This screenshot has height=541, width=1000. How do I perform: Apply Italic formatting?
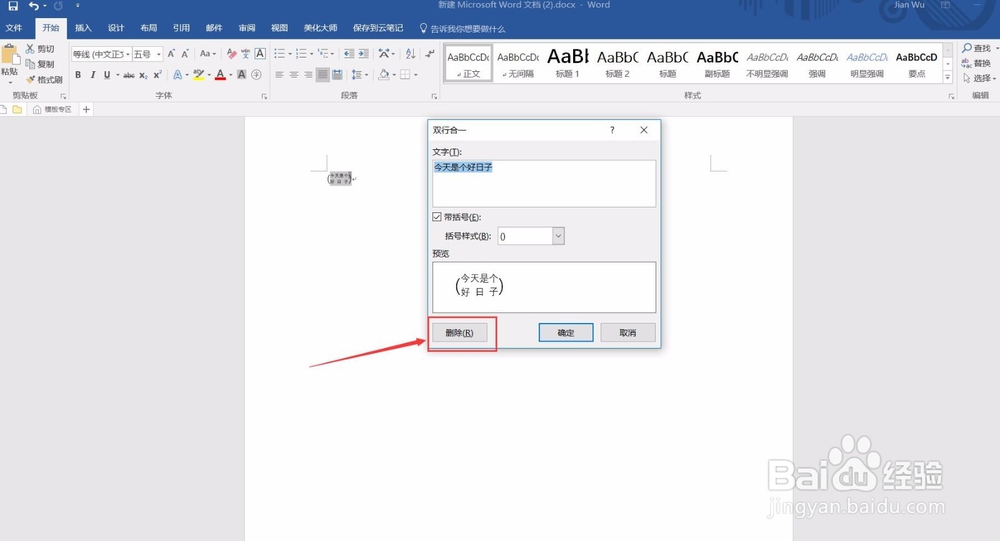[x=92, y=75]
